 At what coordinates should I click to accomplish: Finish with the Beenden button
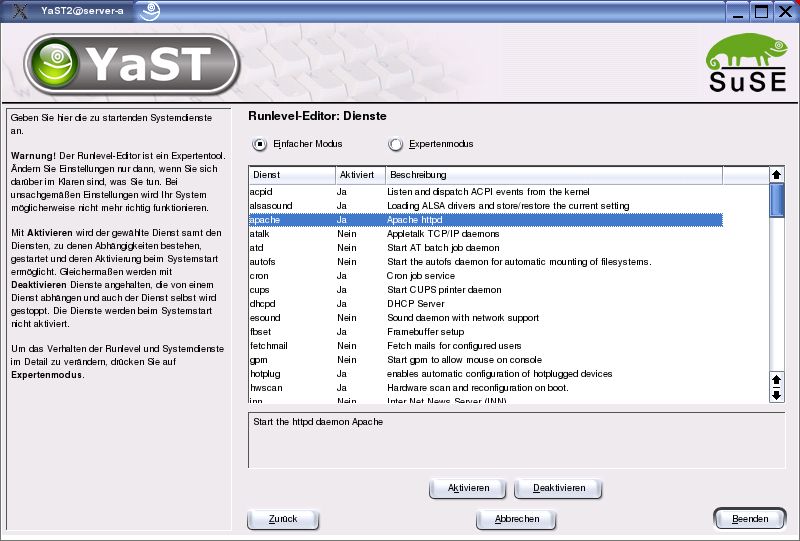749,519
